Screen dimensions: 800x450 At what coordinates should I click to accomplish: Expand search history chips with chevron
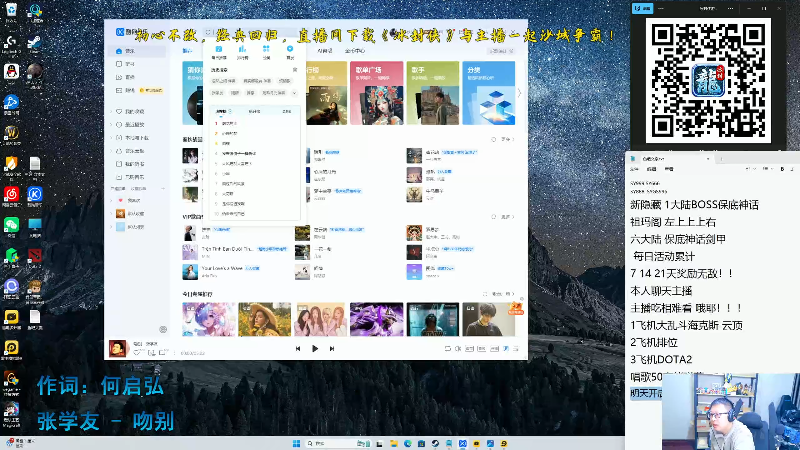[x=294, y=93]
